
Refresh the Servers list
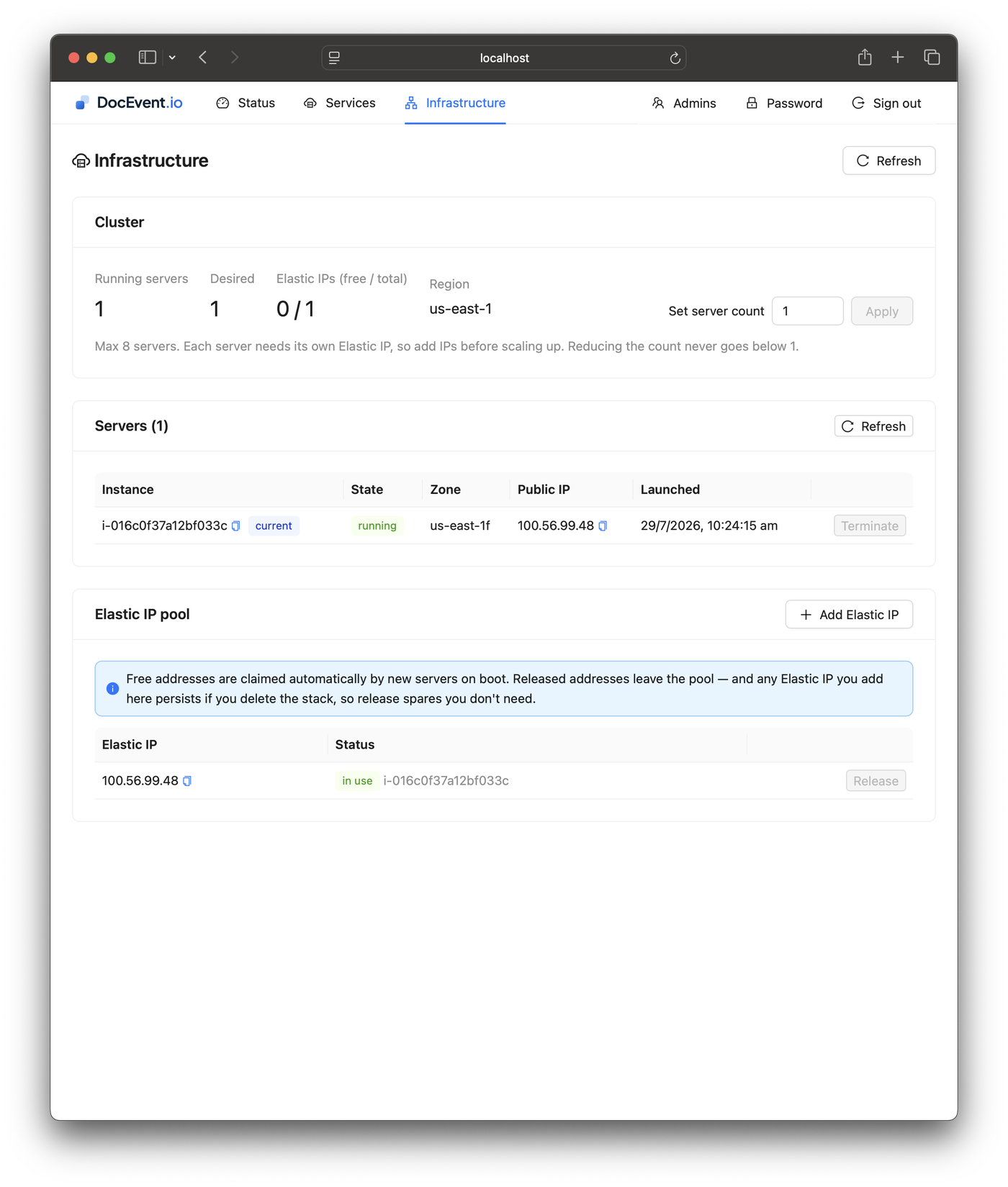pyautogui.click(x=873, y=426)
